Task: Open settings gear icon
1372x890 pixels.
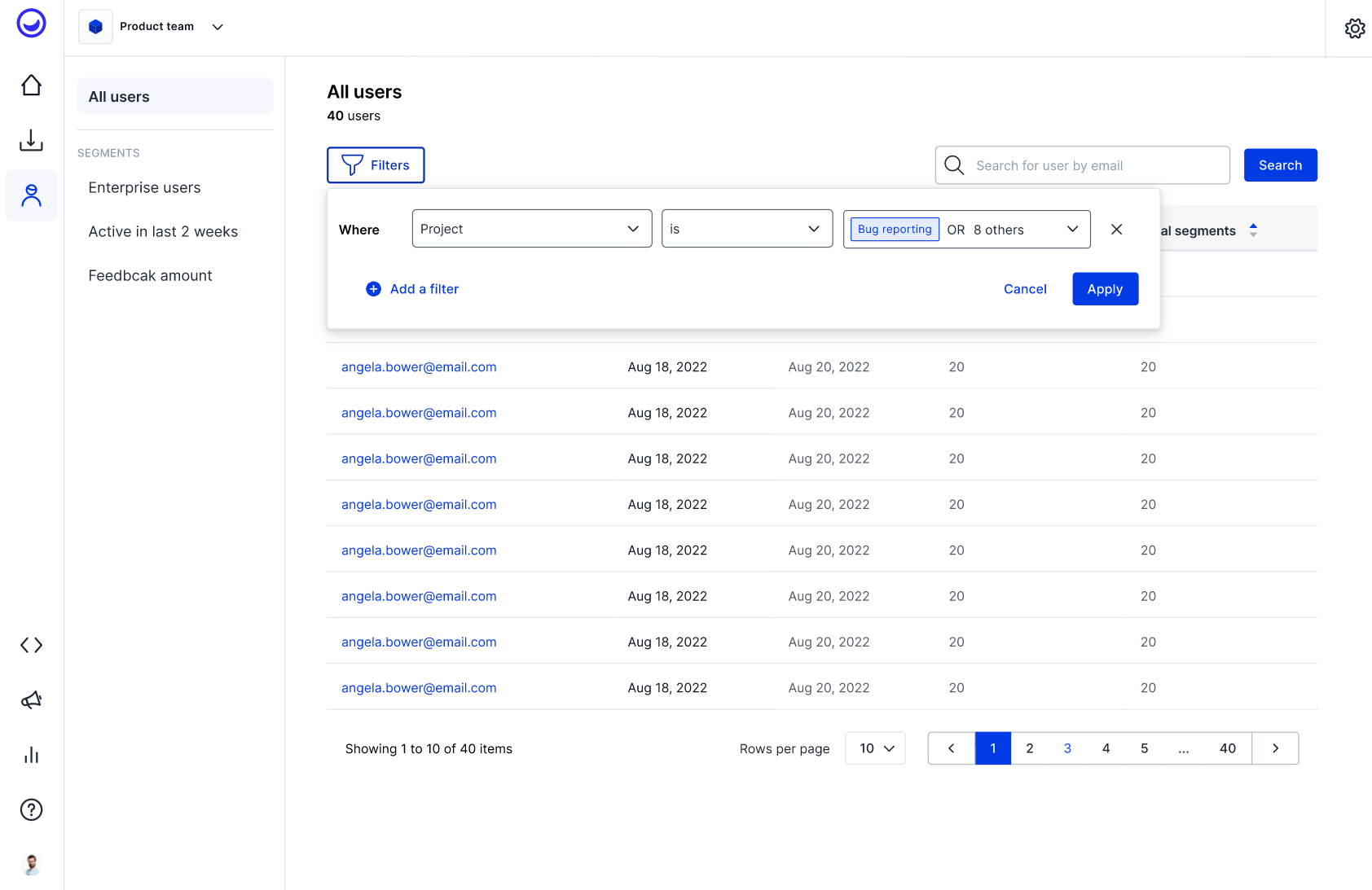Action: click(1355, 28)
